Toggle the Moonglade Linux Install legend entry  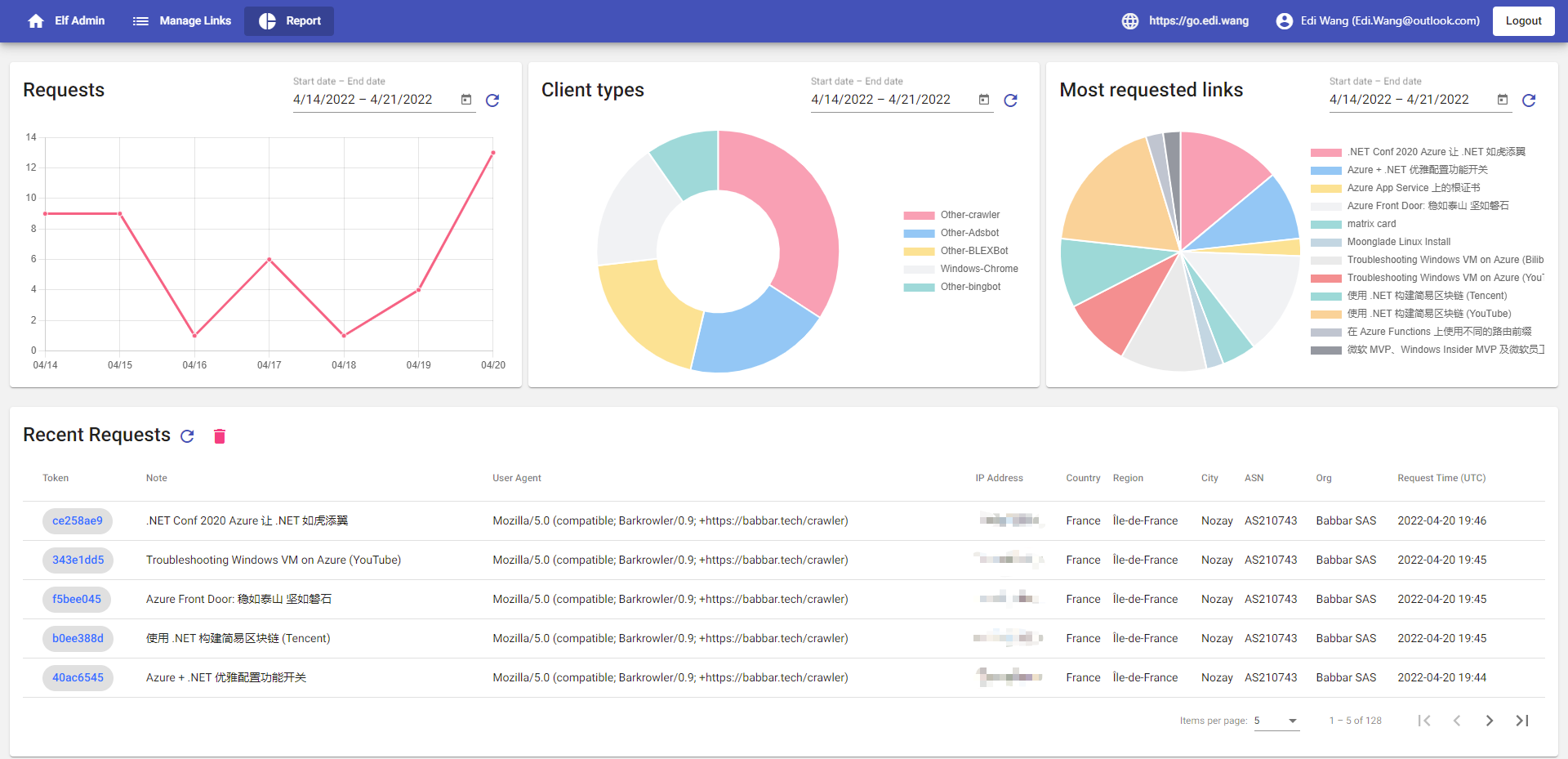(x=1381, y=242)
